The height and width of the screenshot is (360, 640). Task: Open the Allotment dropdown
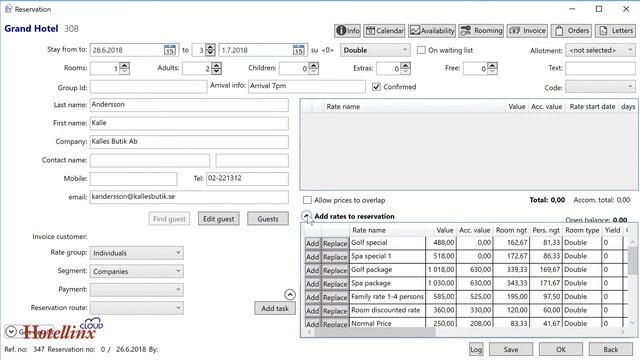pyautogui.click(x=600, y=50)
